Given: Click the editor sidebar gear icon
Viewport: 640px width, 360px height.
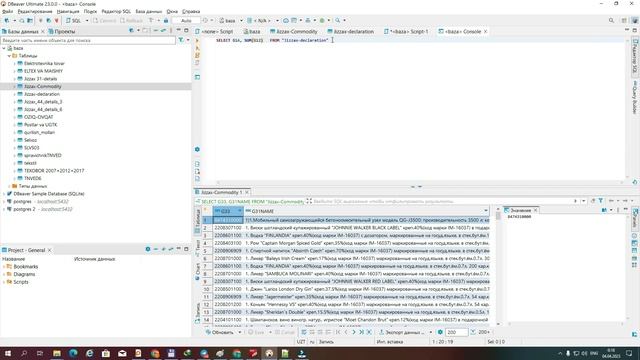Looking at the screenshot, I should 197,149.
